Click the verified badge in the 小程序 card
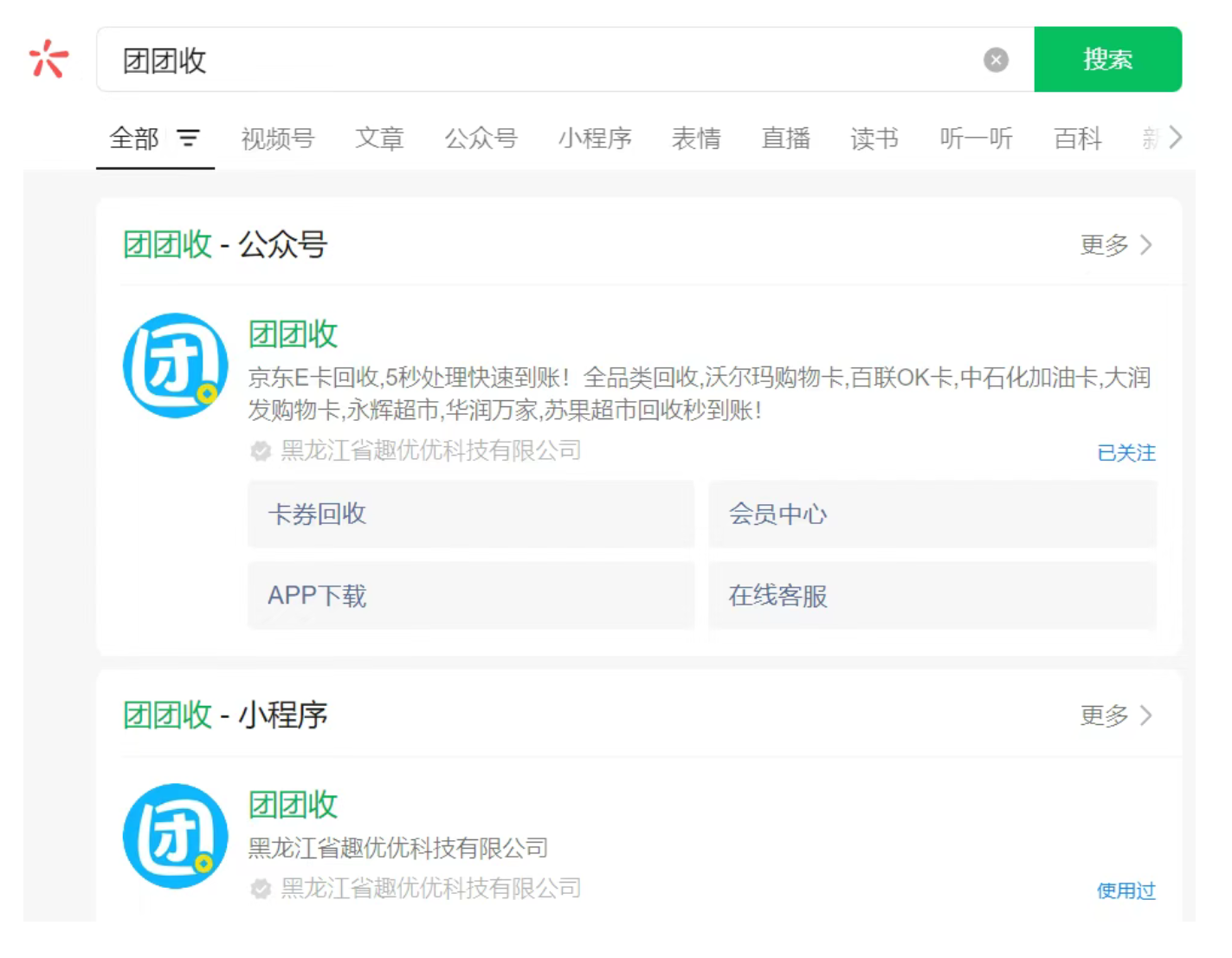 click(261, 889)
